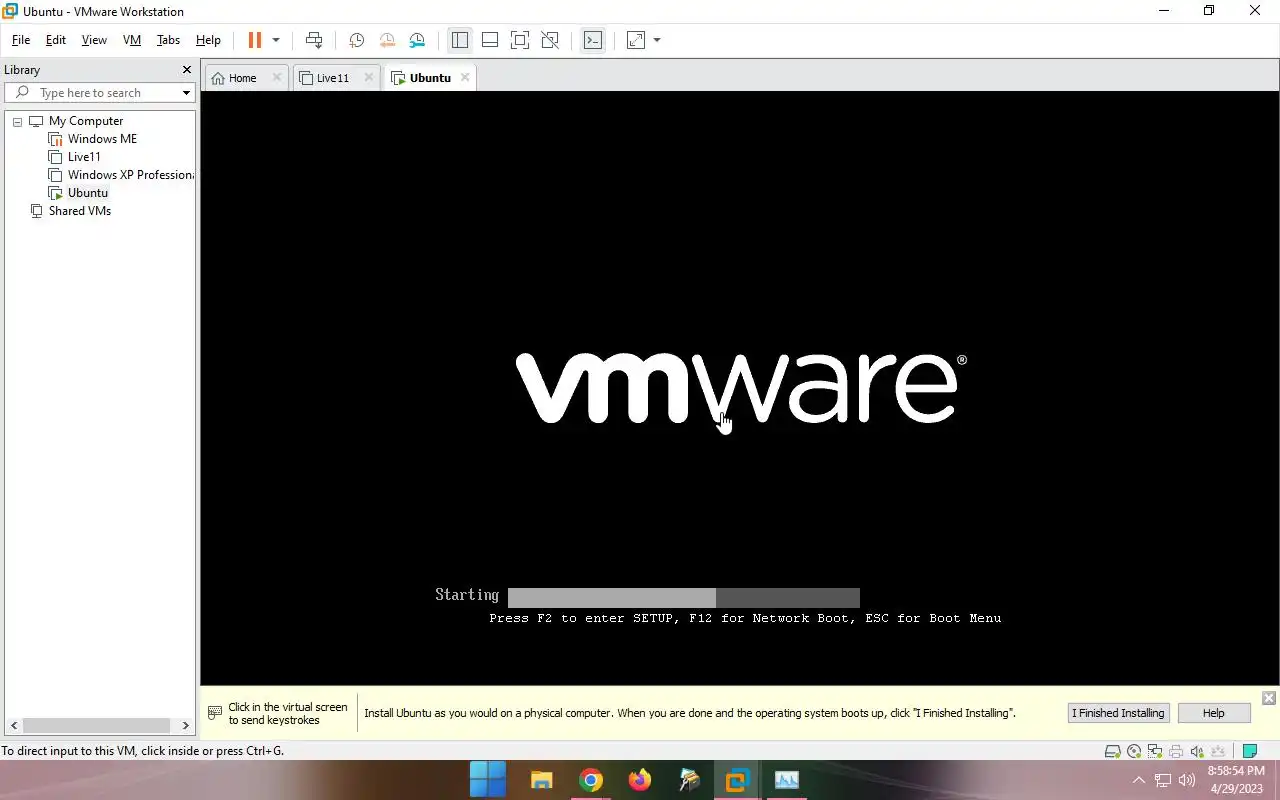Dismiss the install notification bar
Viewport: 1280px width, 800px height.
coord(1268,698)
